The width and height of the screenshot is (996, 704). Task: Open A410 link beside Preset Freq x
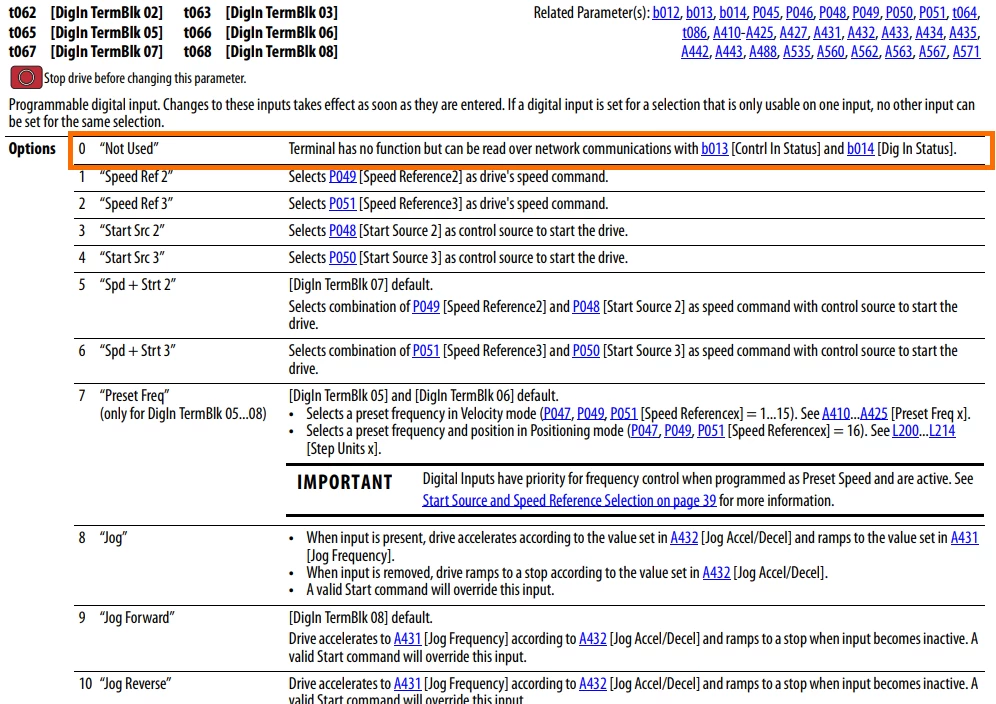coord(836,414)
